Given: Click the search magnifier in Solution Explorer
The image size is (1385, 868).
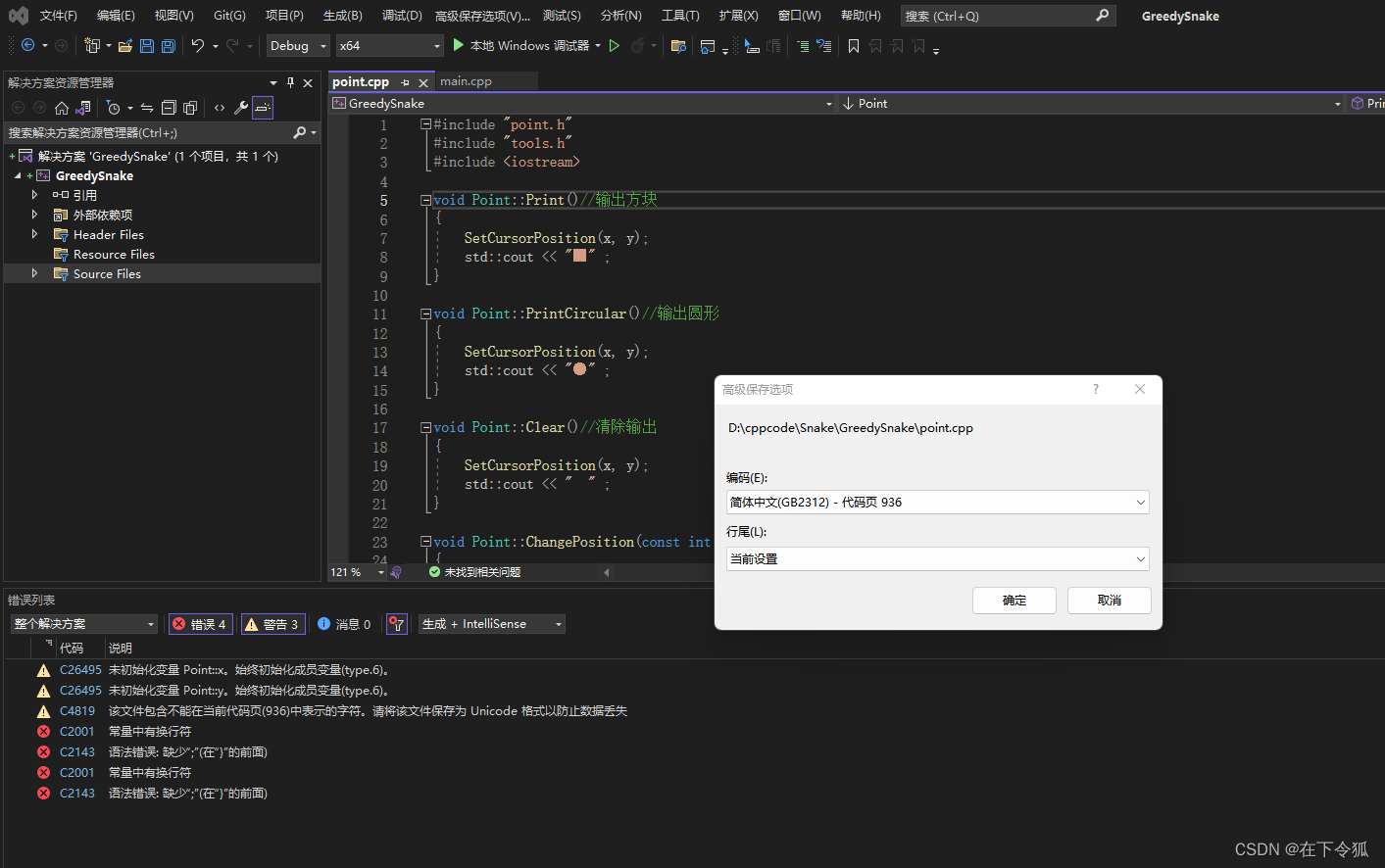Looking at the screenshot, I should click(300, 132).
